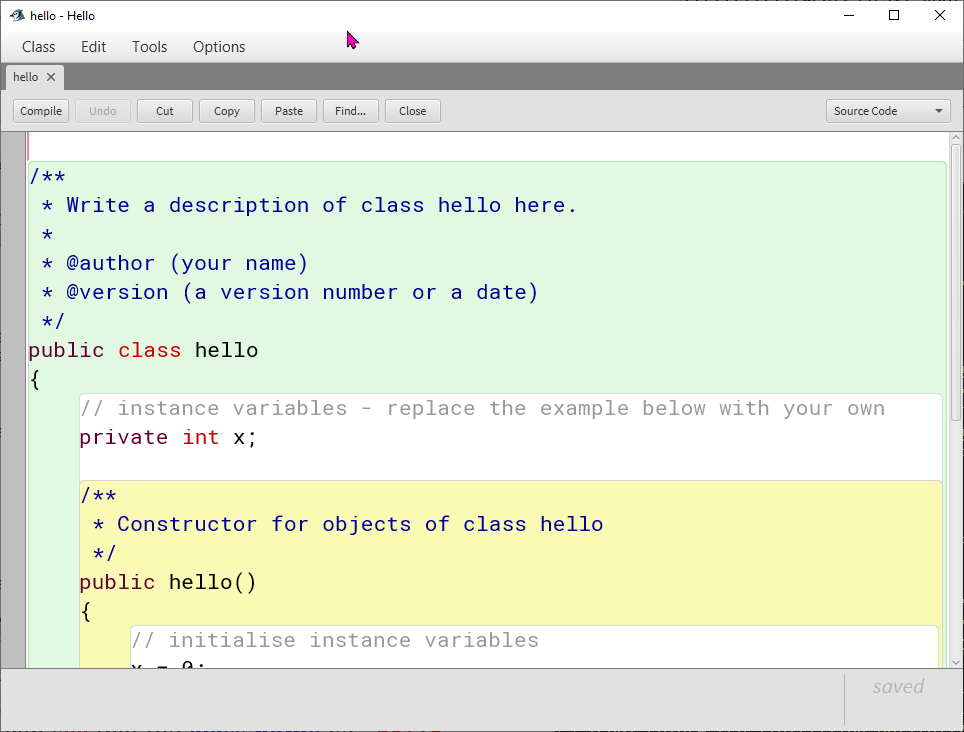The height and width of the screenshot is (732, 964).
Task: Open the Class menu
Action: click(39, 47)
